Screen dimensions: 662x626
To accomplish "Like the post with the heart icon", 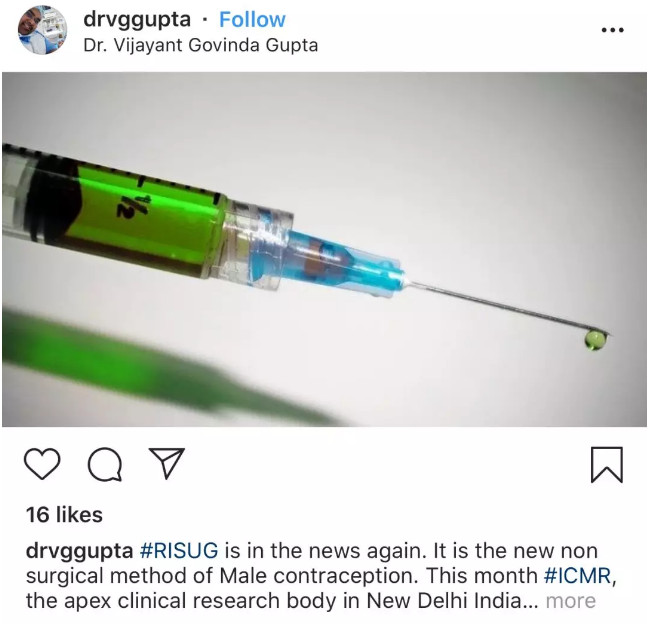I will 42,463.
